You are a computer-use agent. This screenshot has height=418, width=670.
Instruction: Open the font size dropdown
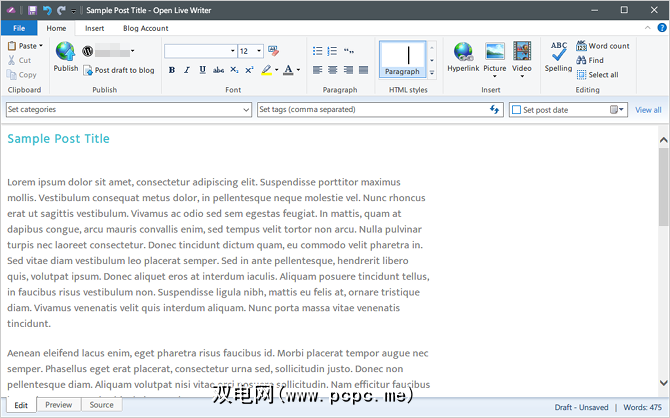(x=259, y=51)
